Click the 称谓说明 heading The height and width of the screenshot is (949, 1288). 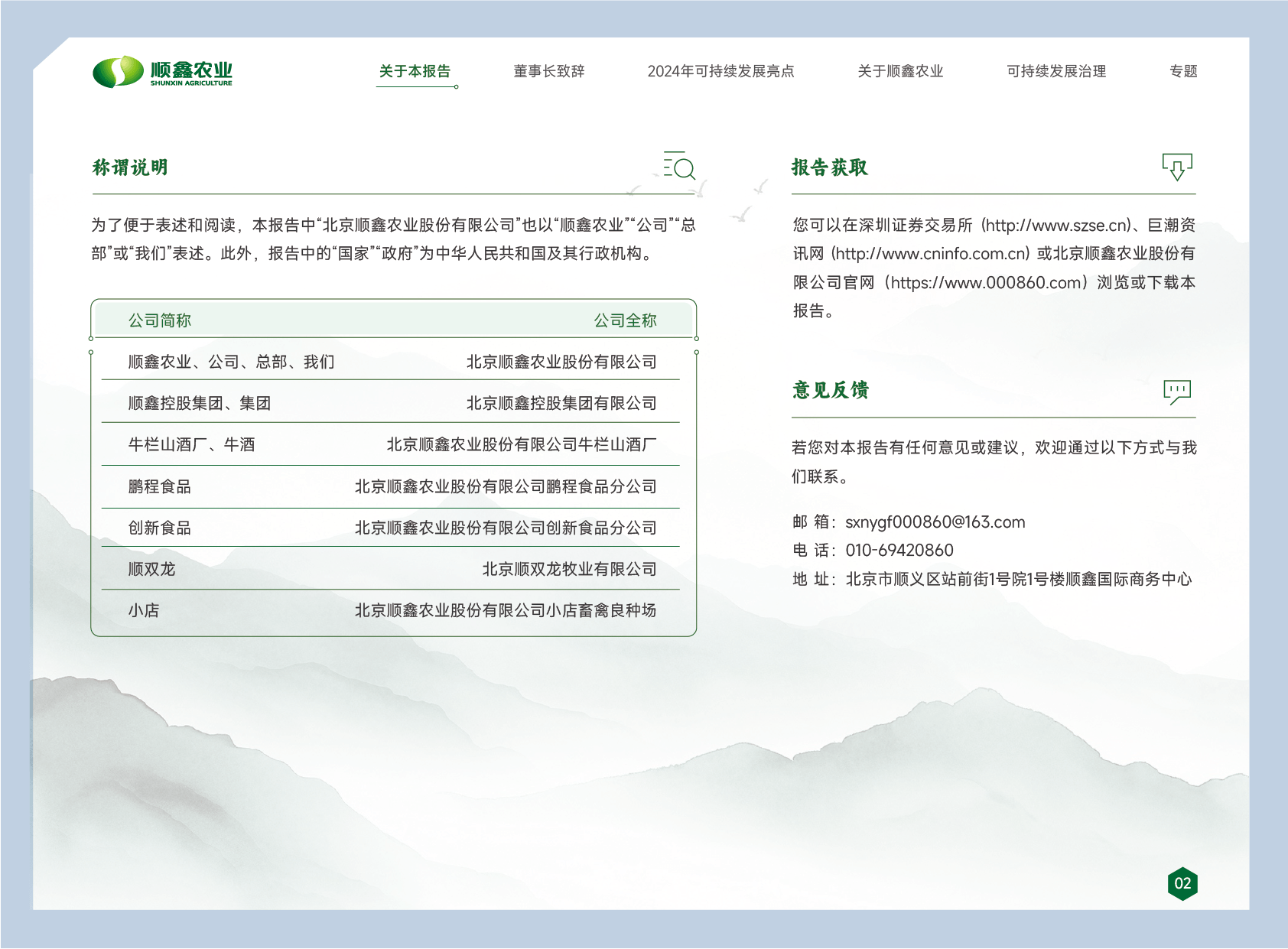[x=130, y=167]
